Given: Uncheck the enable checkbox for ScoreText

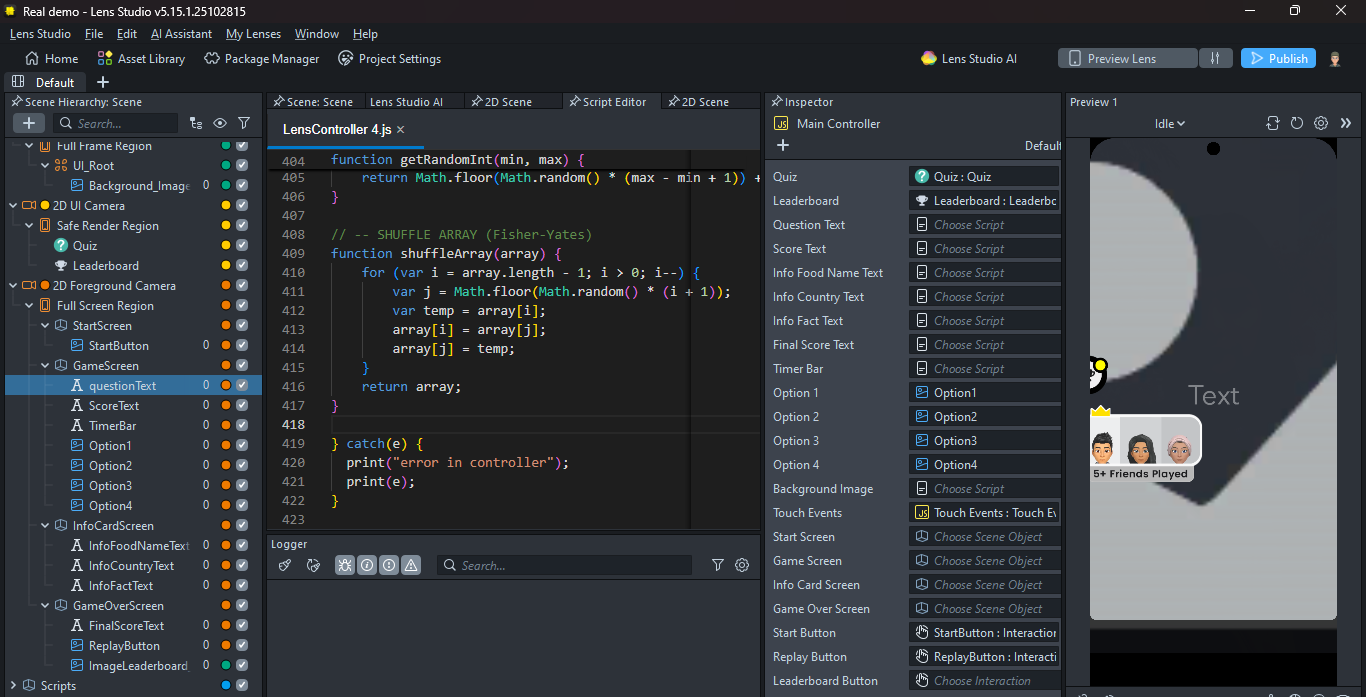Looking at the screenshot, I should pos(242,406).
